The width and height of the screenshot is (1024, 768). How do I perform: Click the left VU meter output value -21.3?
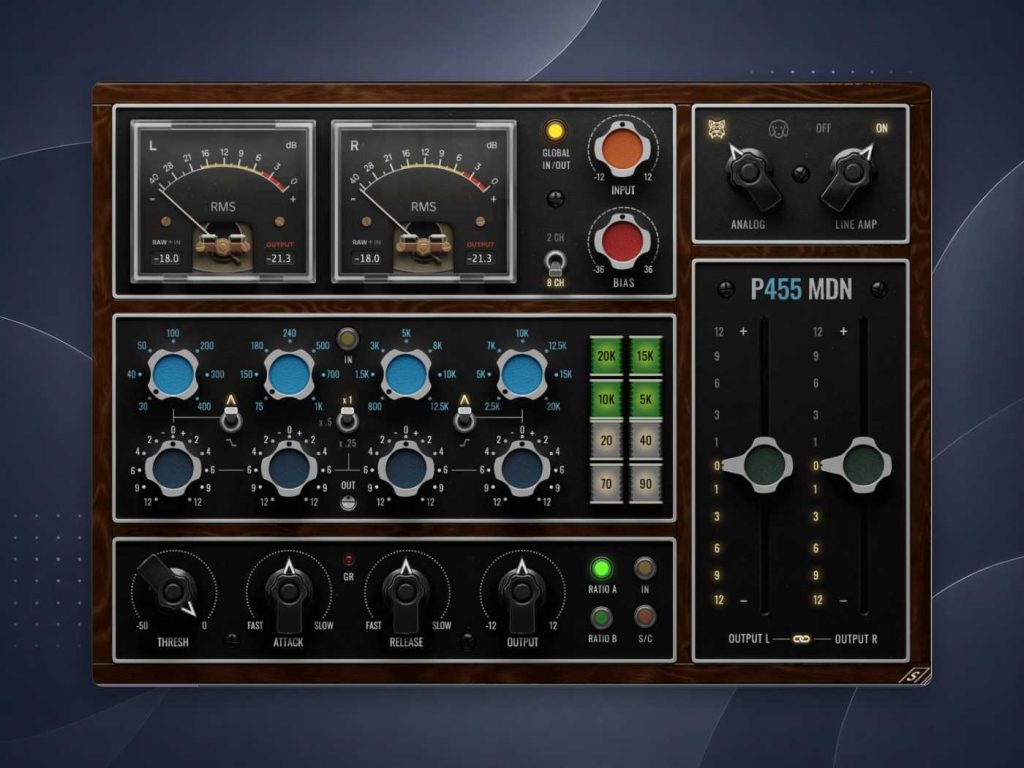280,259
